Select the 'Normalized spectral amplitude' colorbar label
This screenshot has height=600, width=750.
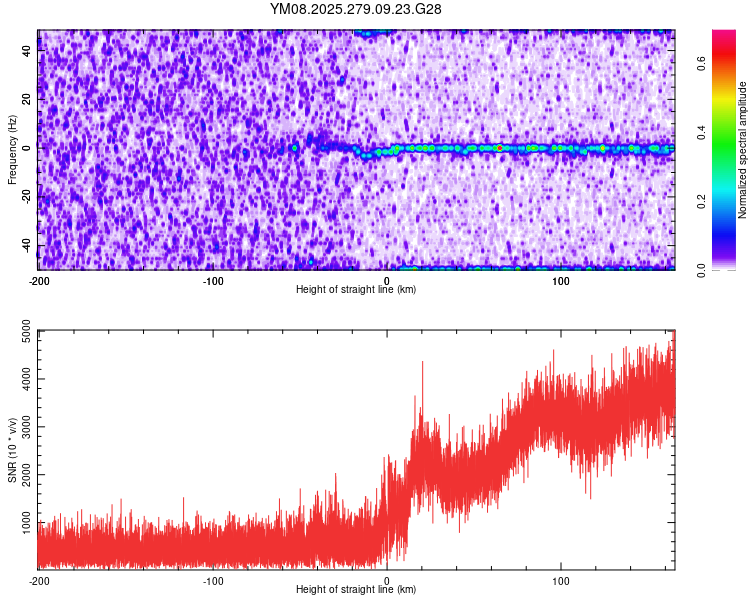(x=743, y=150)
